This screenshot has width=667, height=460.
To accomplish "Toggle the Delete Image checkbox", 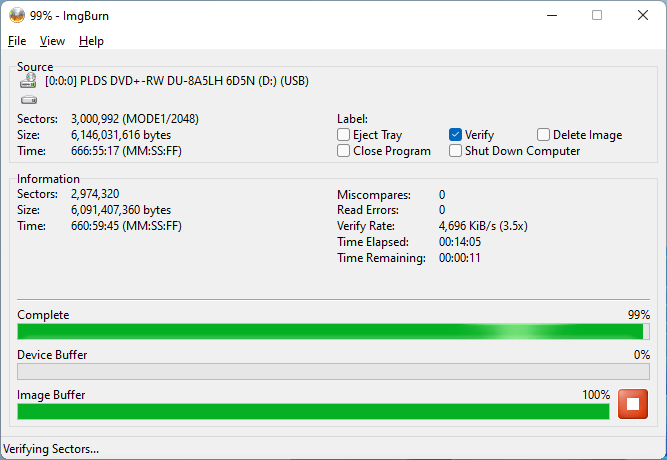I will coord(543,135).
